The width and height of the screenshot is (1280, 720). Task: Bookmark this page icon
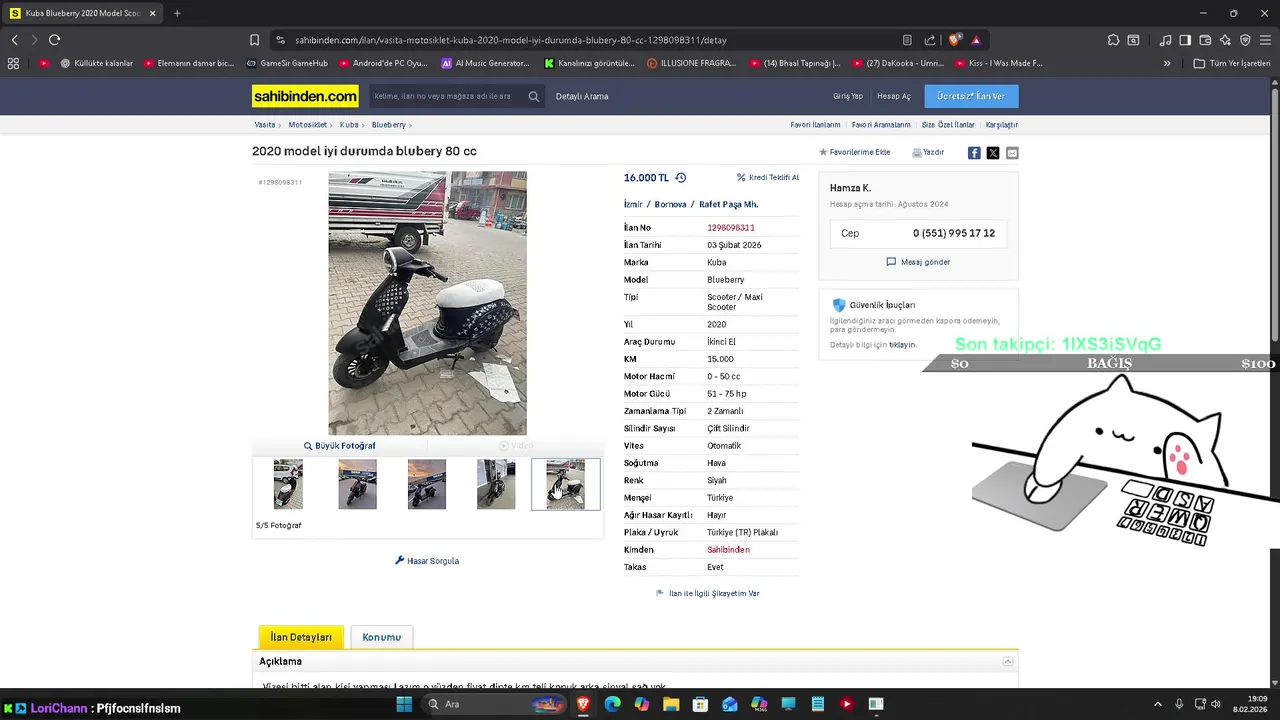pos(255,40)
